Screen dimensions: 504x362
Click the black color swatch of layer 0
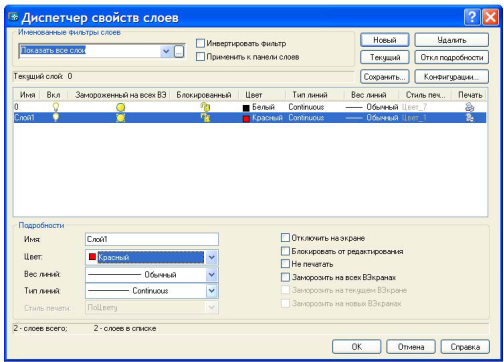click(246, 108)
